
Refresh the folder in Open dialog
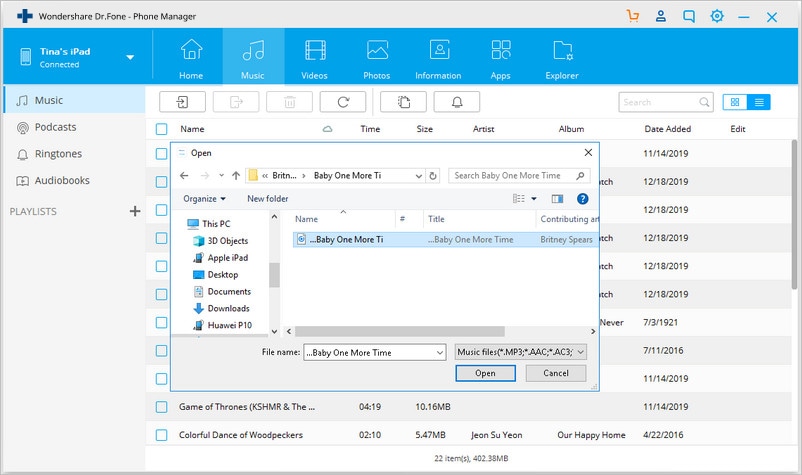(x=433, y=176)
